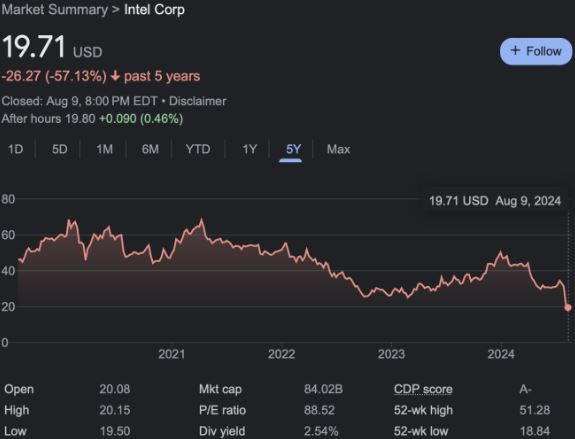Image resolution: width=575 pixels, height=439 pixels.
Task: Click the 2024 label on chart axis
Action: (501, 354)
